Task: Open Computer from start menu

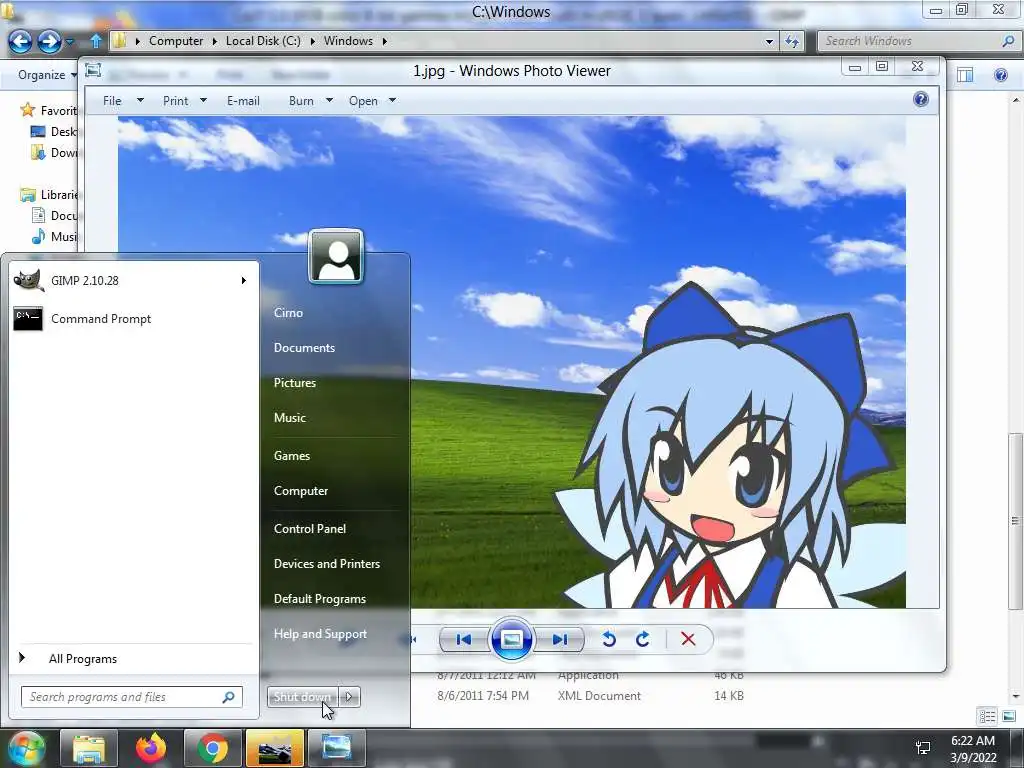Action: 300,491
